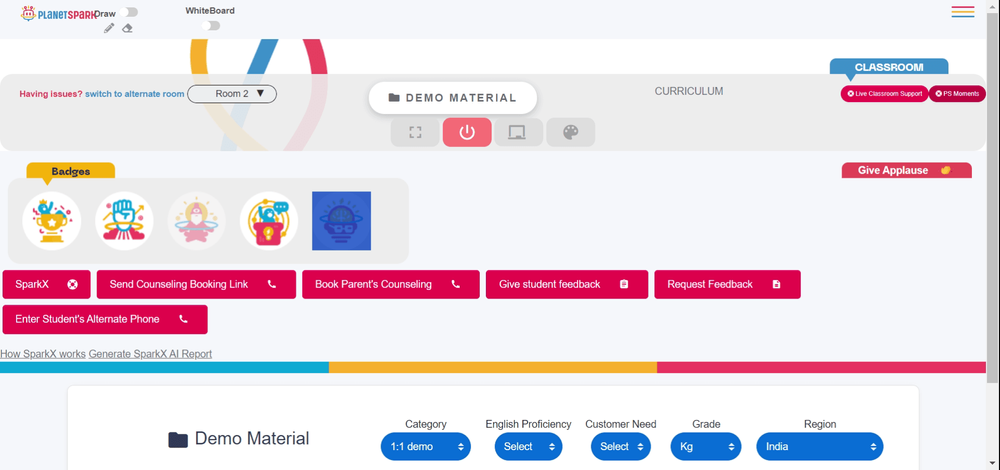Open the Region India dropdown
The image size is (1000, 470).
[x=820, y=446]
